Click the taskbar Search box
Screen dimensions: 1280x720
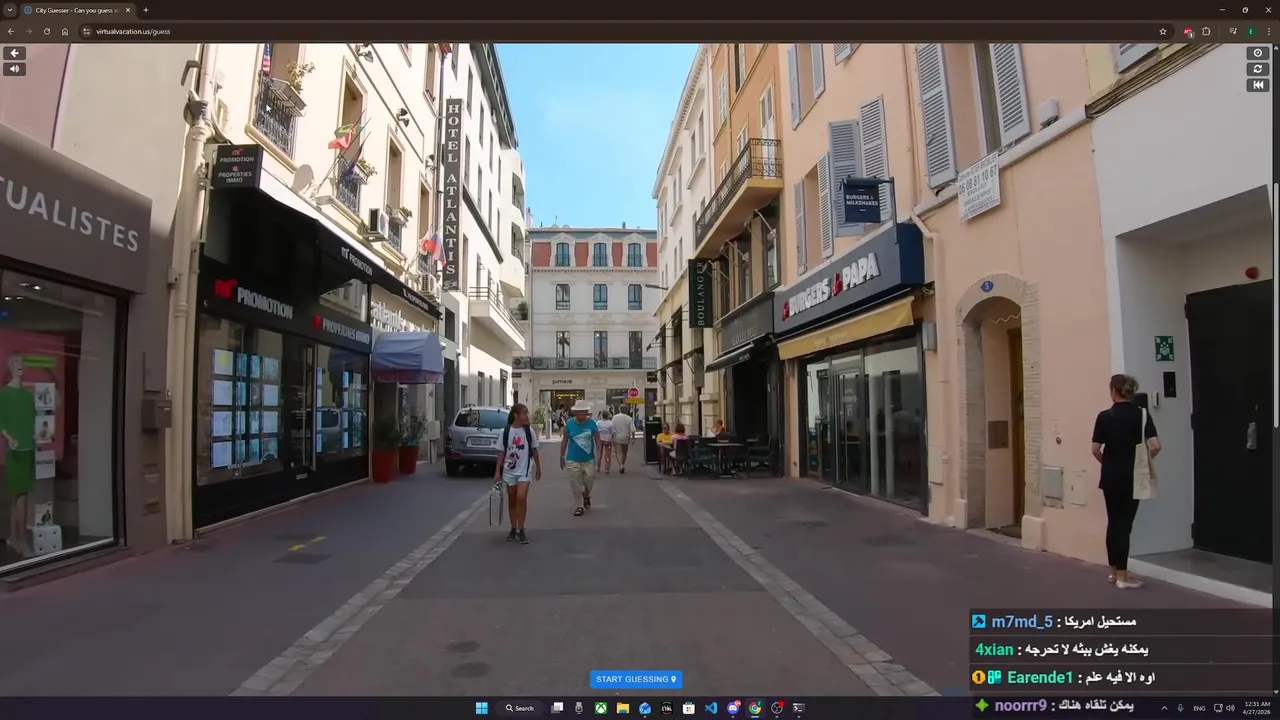tap(520, 708)
